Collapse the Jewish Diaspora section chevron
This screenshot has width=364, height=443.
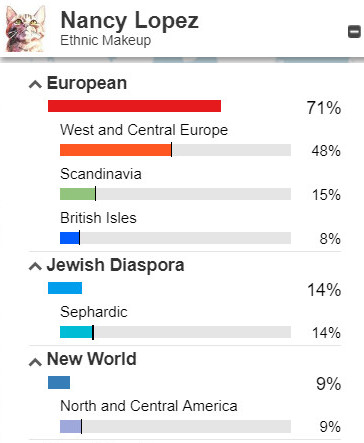pos(35,266)
